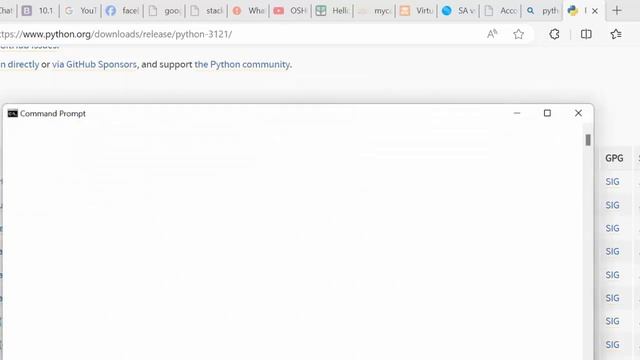Screen dimensions: 640x360
Task: Switch to the Hell tab
Action: coord(332,11)
